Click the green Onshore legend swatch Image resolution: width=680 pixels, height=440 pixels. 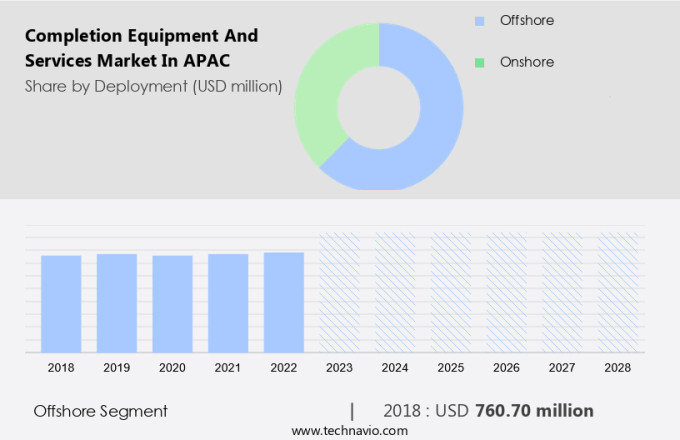point(479,62)
